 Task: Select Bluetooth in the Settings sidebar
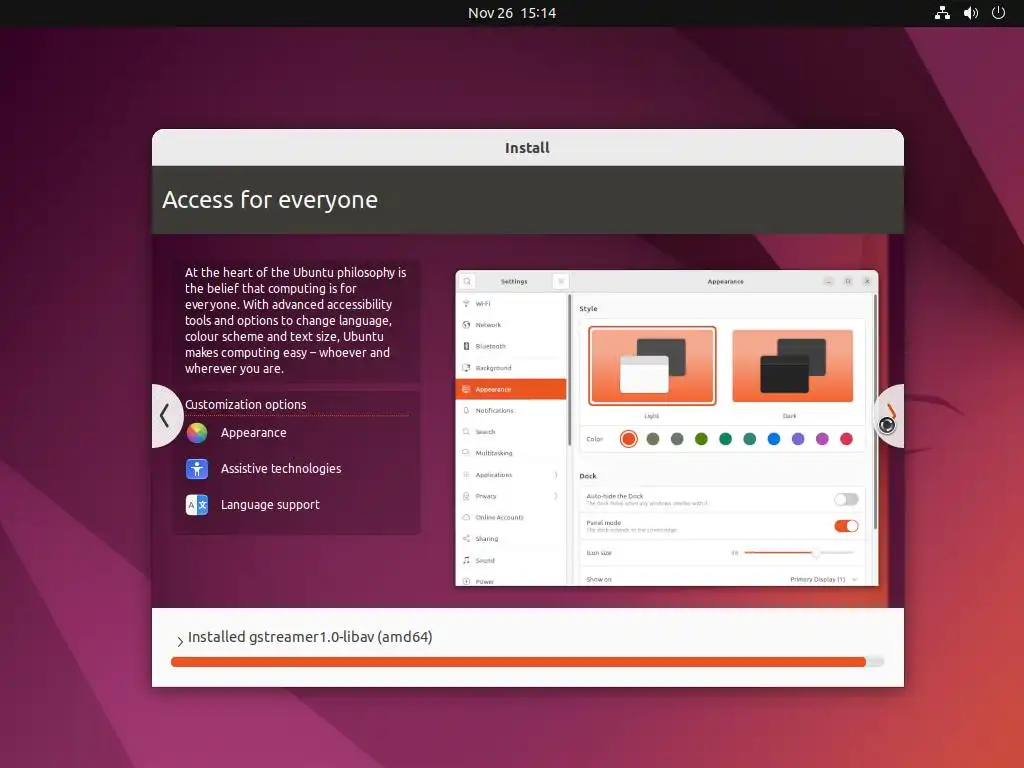coord(511,346)
